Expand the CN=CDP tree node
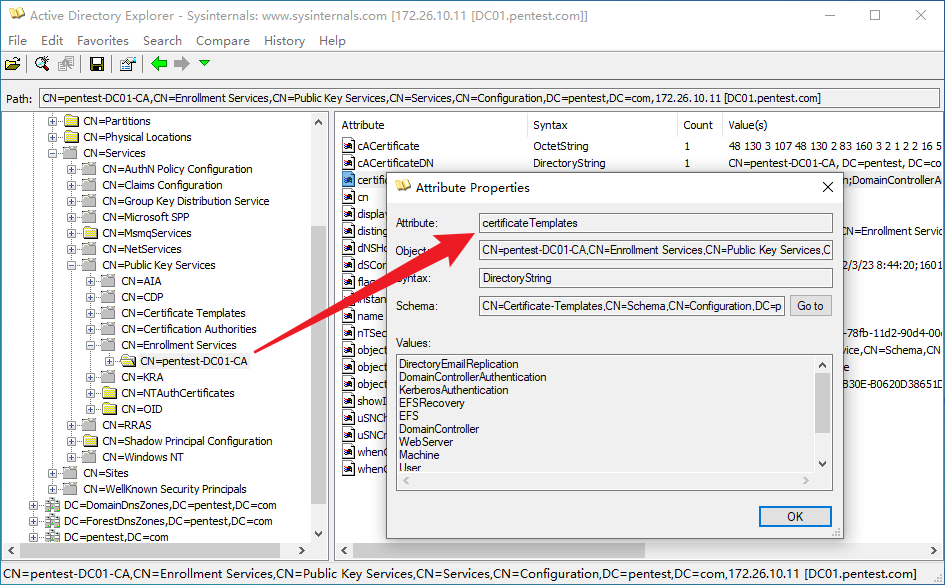Image resolution: width=945 pixels, height=585 pixels. (90, 297)
